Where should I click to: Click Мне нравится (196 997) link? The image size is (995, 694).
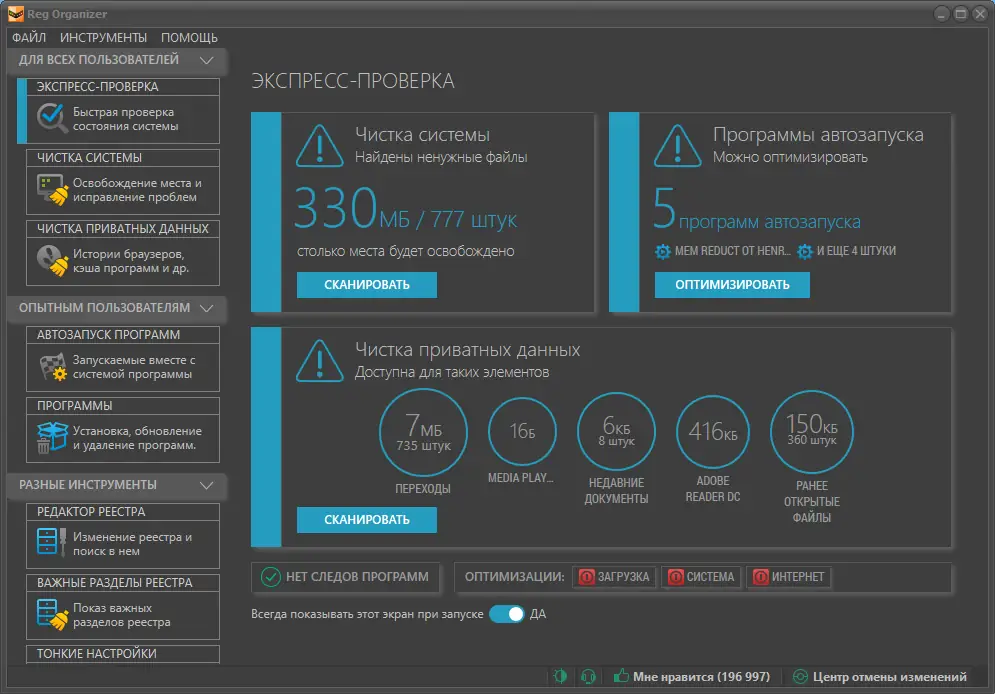(701, 677)
